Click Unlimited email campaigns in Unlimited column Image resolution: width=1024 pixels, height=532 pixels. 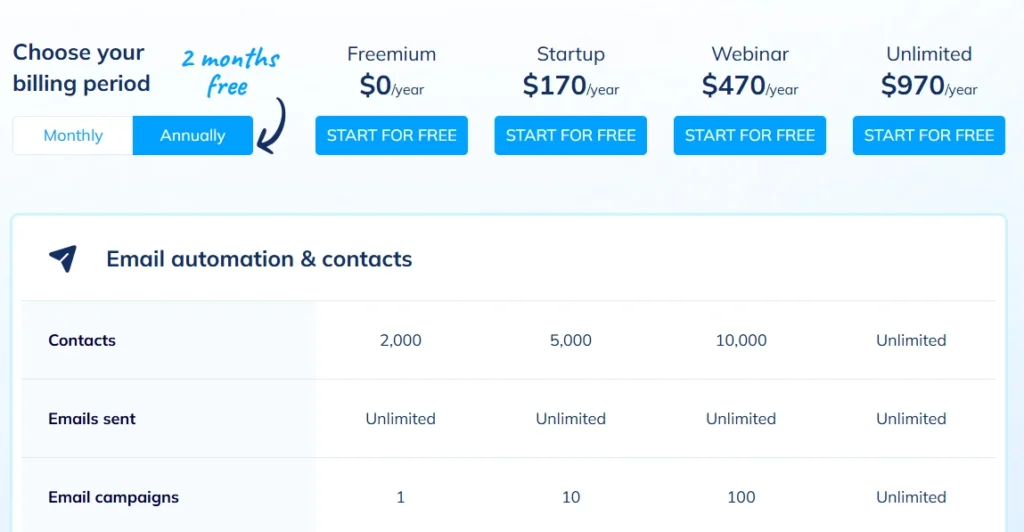(911, 497)
